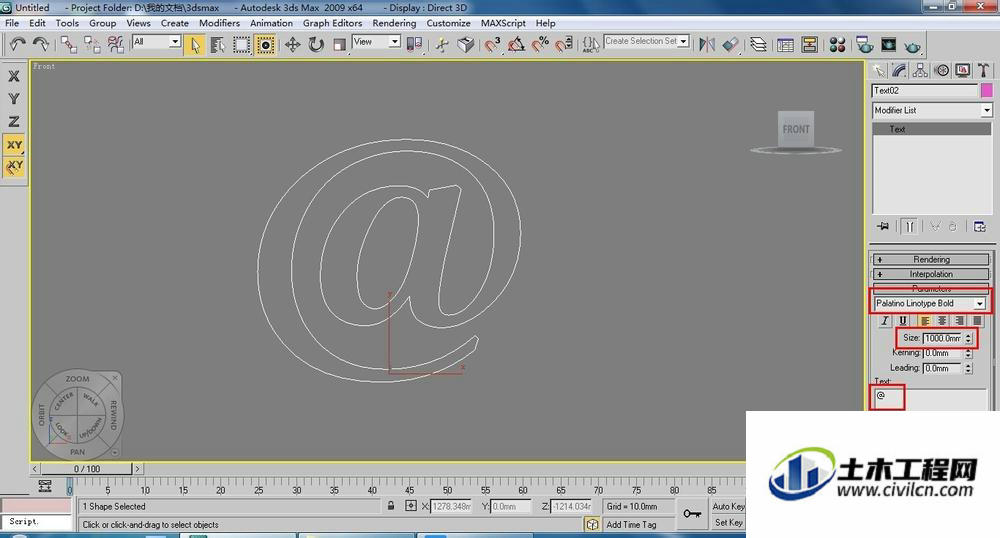Increase Size value with spinner arrows

tap(968, 338)
